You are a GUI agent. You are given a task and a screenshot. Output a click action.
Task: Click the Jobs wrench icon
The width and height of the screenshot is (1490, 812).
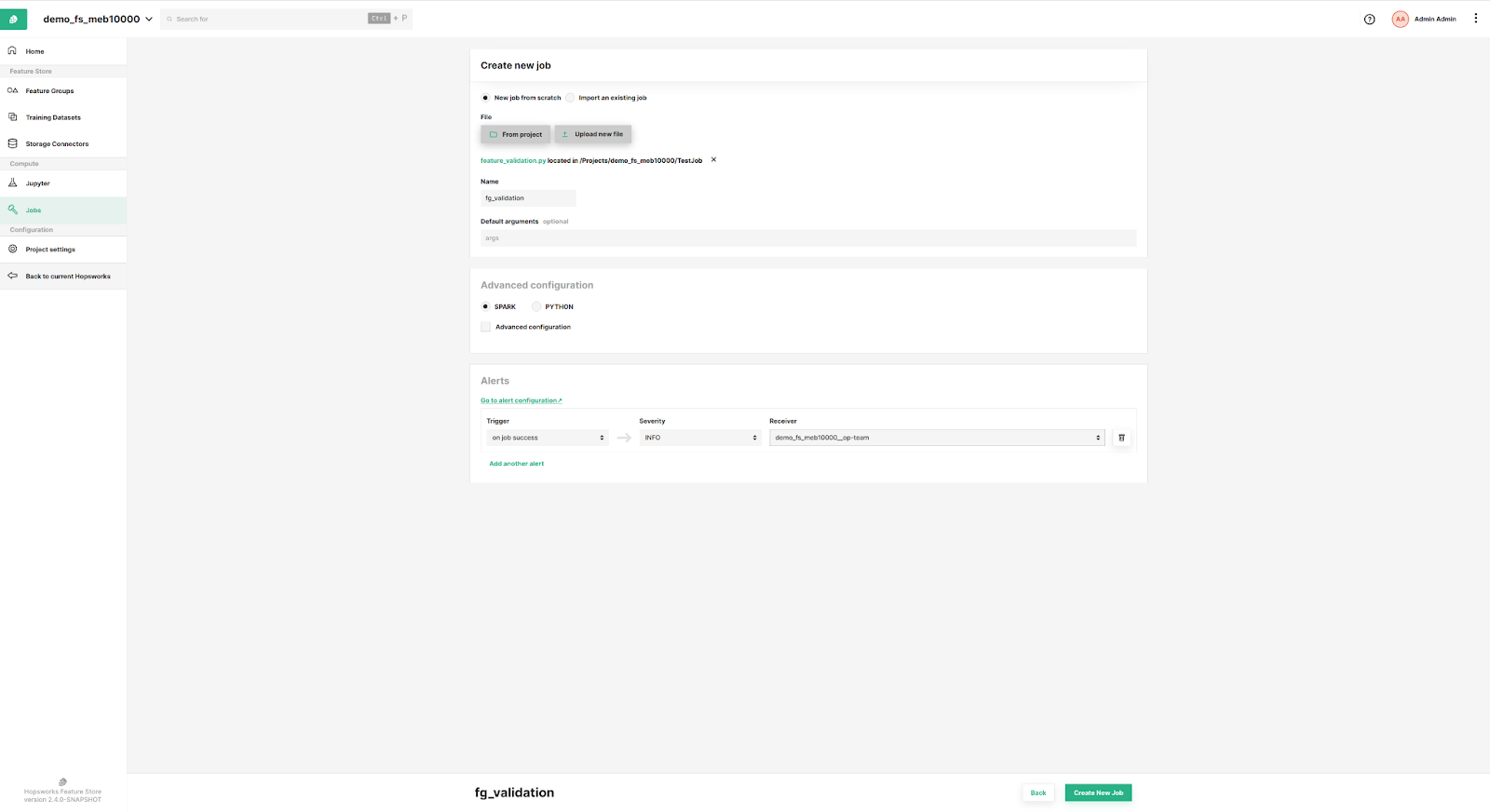tap(13, 210)
